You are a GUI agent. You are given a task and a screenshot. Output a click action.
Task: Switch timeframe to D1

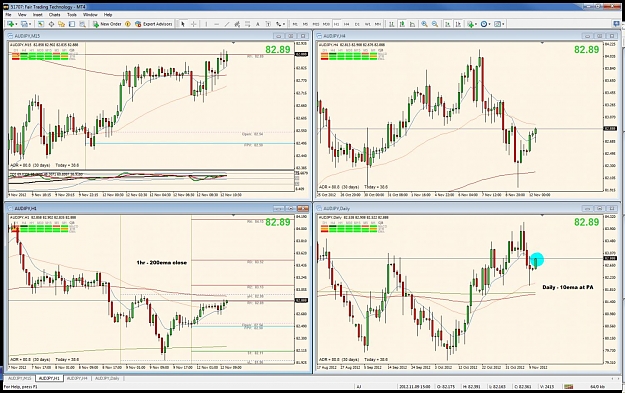coord(357,24)
